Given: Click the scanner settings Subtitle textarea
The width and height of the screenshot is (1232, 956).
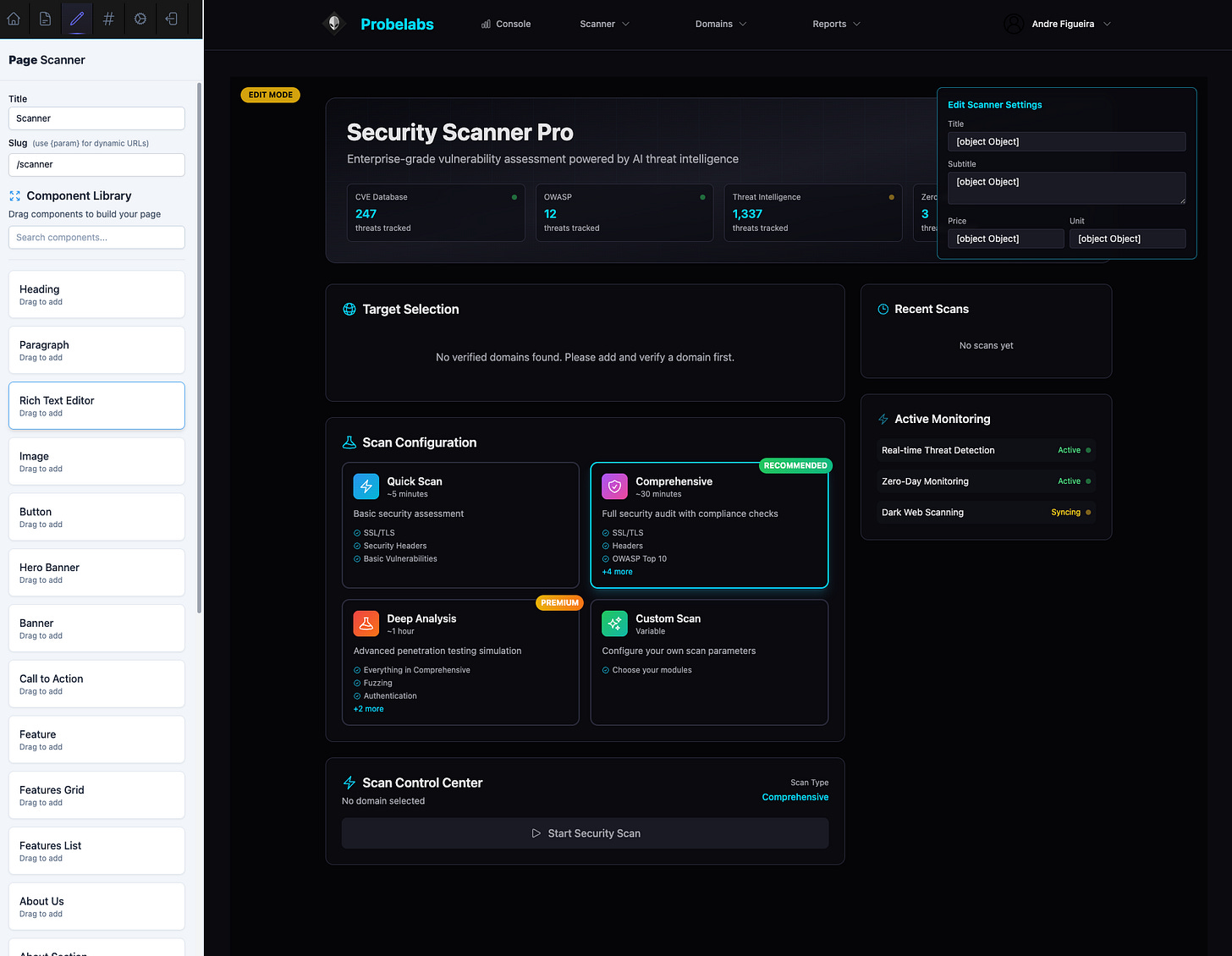Looking at the screenshot, I should (x=1066, y=188).
